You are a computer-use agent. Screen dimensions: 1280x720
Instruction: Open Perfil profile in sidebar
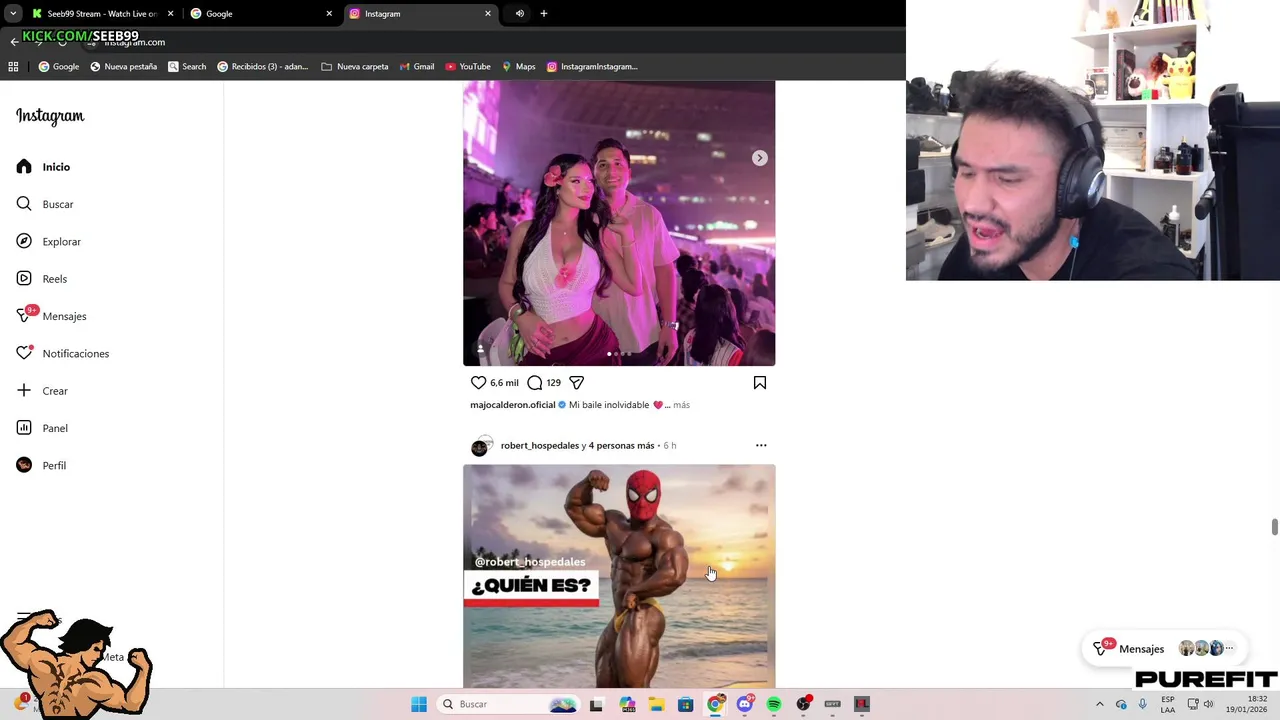[41, 465]
